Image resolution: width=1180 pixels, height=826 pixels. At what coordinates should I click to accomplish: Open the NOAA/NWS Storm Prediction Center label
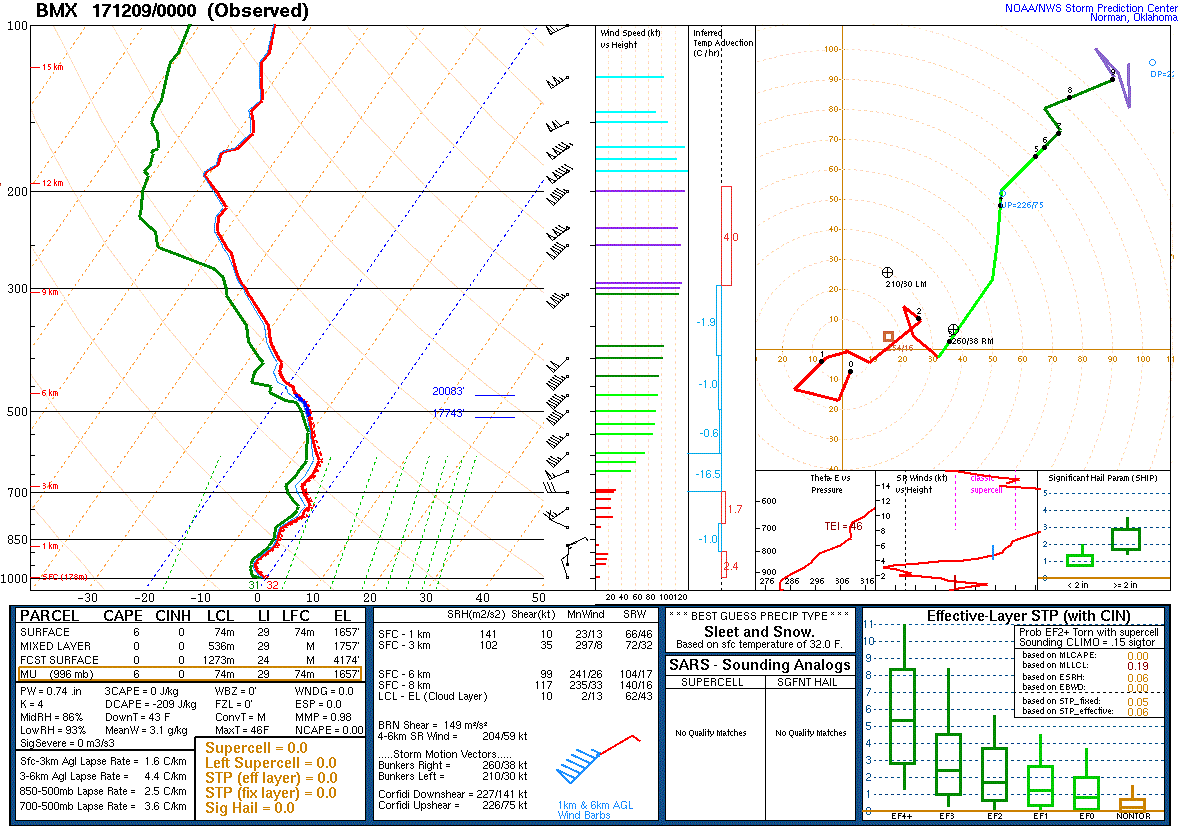point(1090,8)
